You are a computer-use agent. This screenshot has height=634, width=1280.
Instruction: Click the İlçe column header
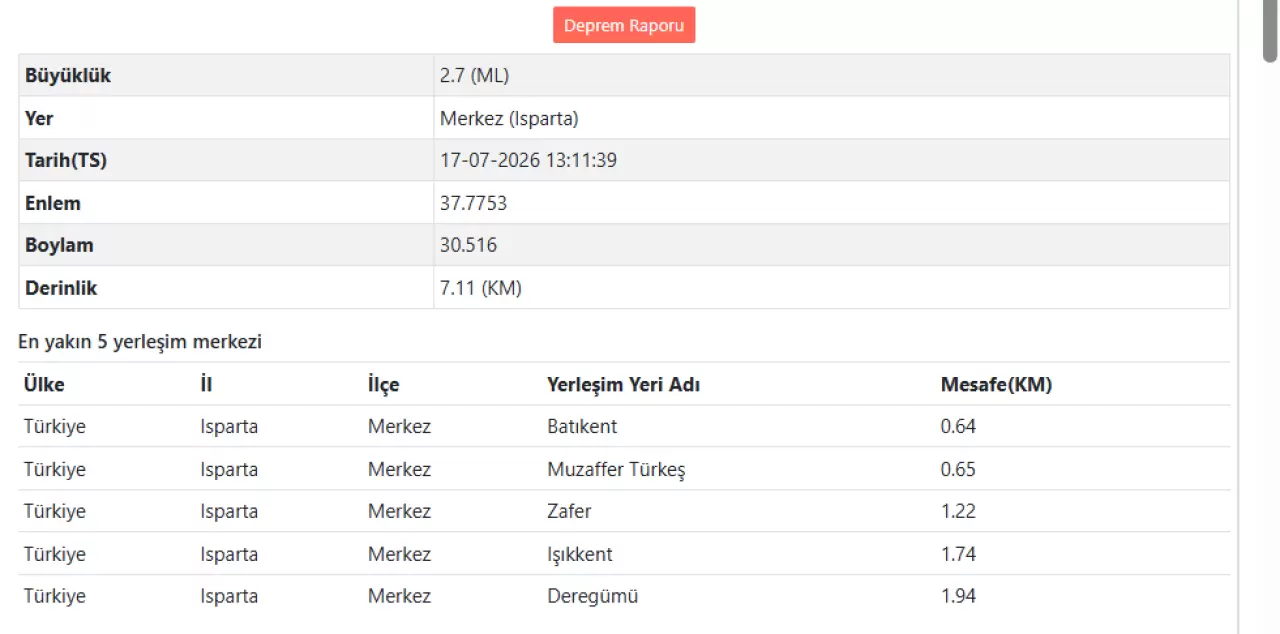(383, 384)
